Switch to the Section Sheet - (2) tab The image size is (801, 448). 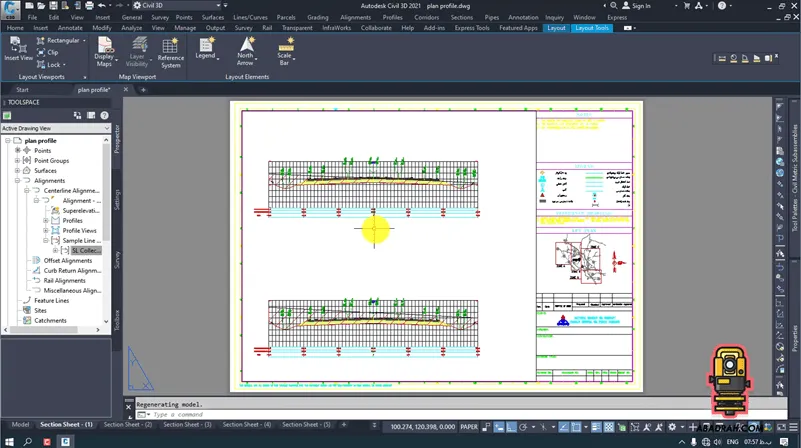(x=128, y=425)
